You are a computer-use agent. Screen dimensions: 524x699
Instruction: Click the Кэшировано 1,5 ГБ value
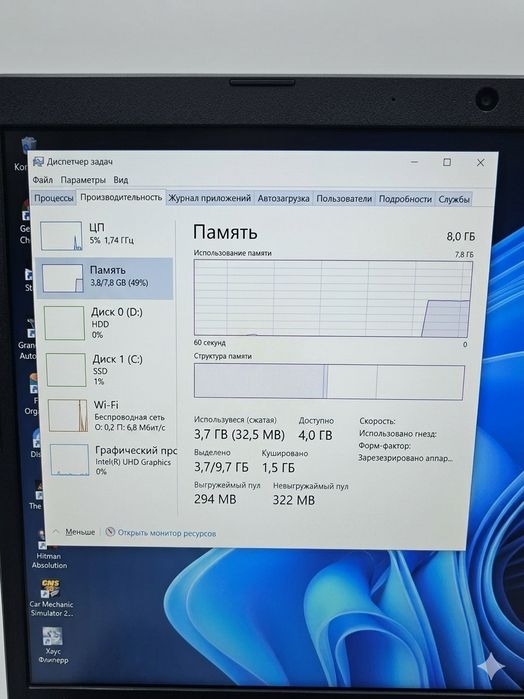tap(278, 468)
